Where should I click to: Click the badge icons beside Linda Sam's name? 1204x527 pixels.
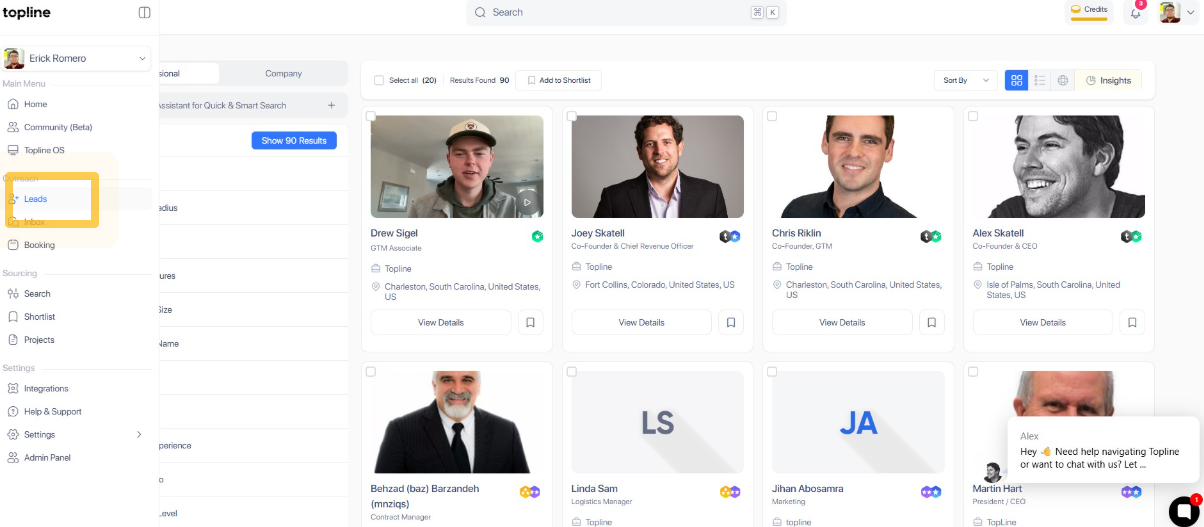(730, 492)
